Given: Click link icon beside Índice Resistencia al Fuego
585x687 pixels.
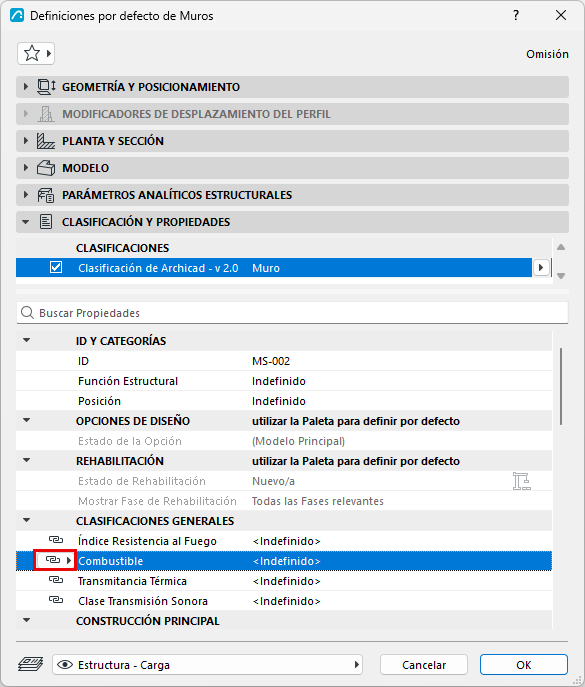Looking at the screenshot, I should [x=56, y=540].
